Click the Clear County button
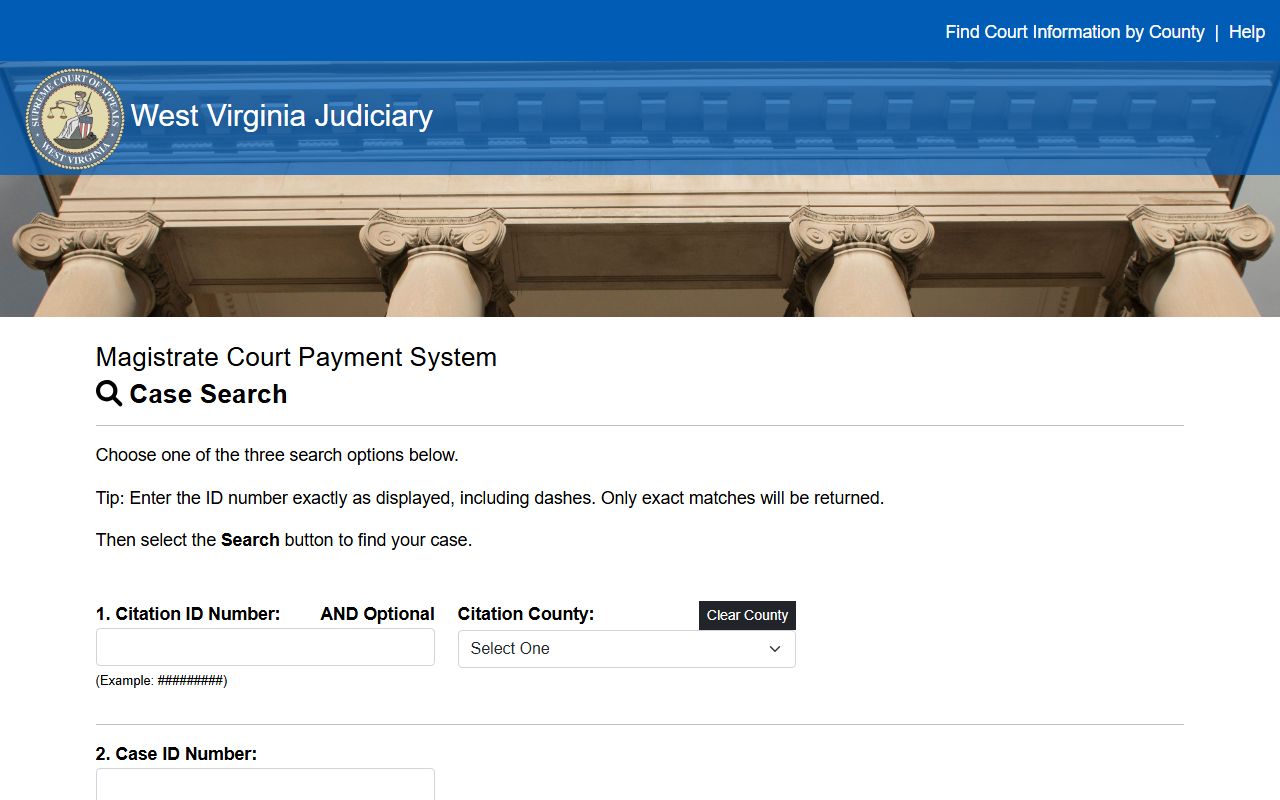This screenshot has width=1280, height=800. pyautogui.click(x=747, y=615)
